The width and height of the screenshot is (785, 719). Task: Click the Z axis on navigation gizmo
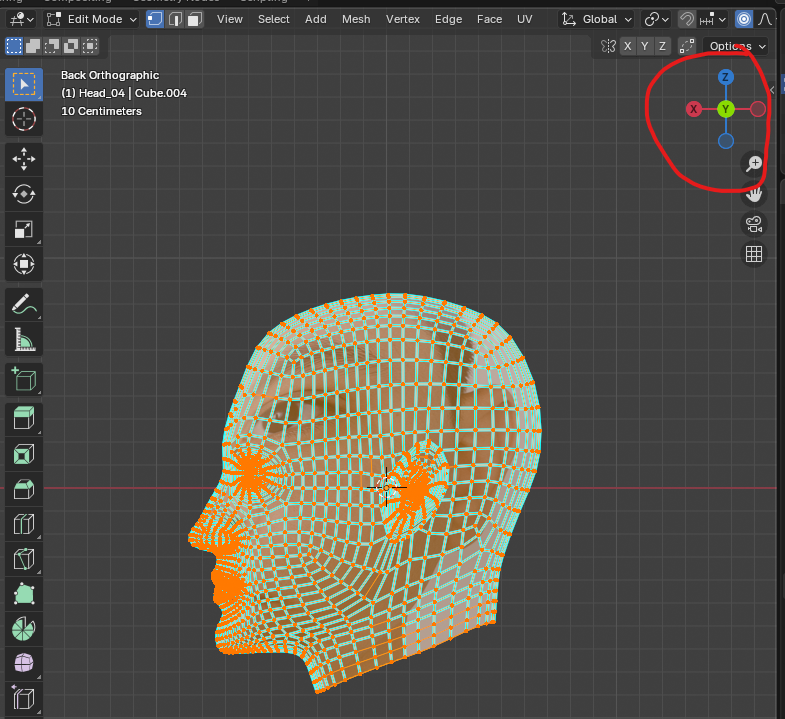pyautogui.click(x=726, y=77)
